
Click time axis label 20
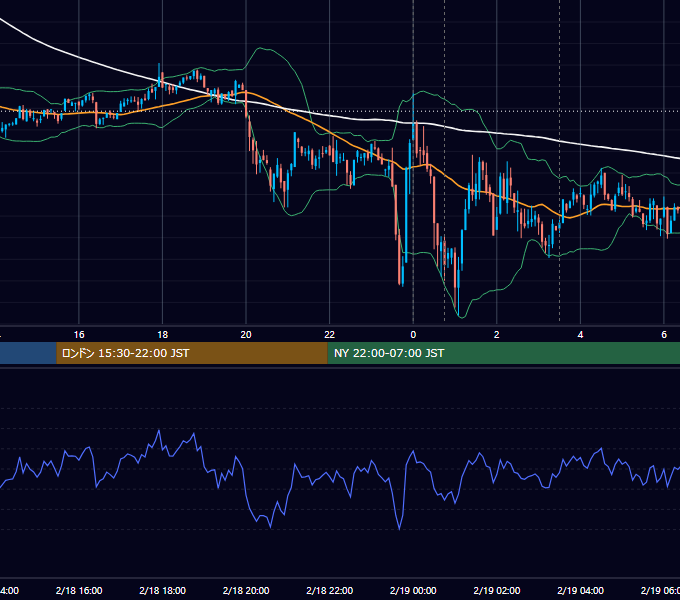[246, 335]
